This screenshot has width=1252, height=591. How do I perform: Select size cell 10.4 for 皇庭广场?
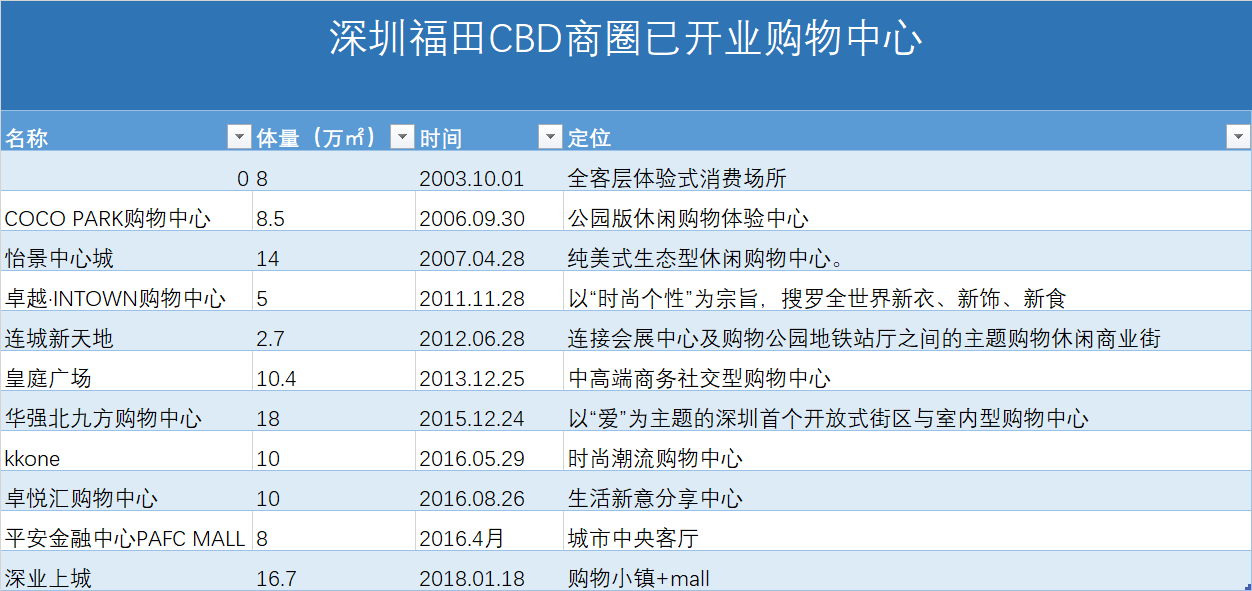334,371
